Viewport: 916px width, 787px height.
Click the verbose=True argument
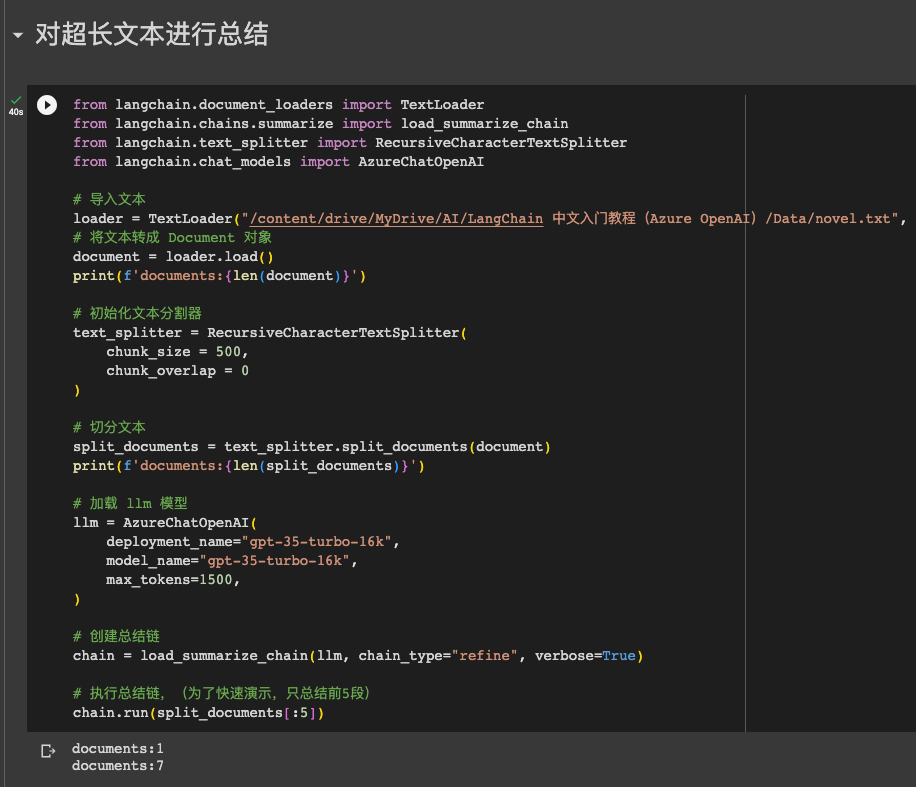tap(585, 656)
